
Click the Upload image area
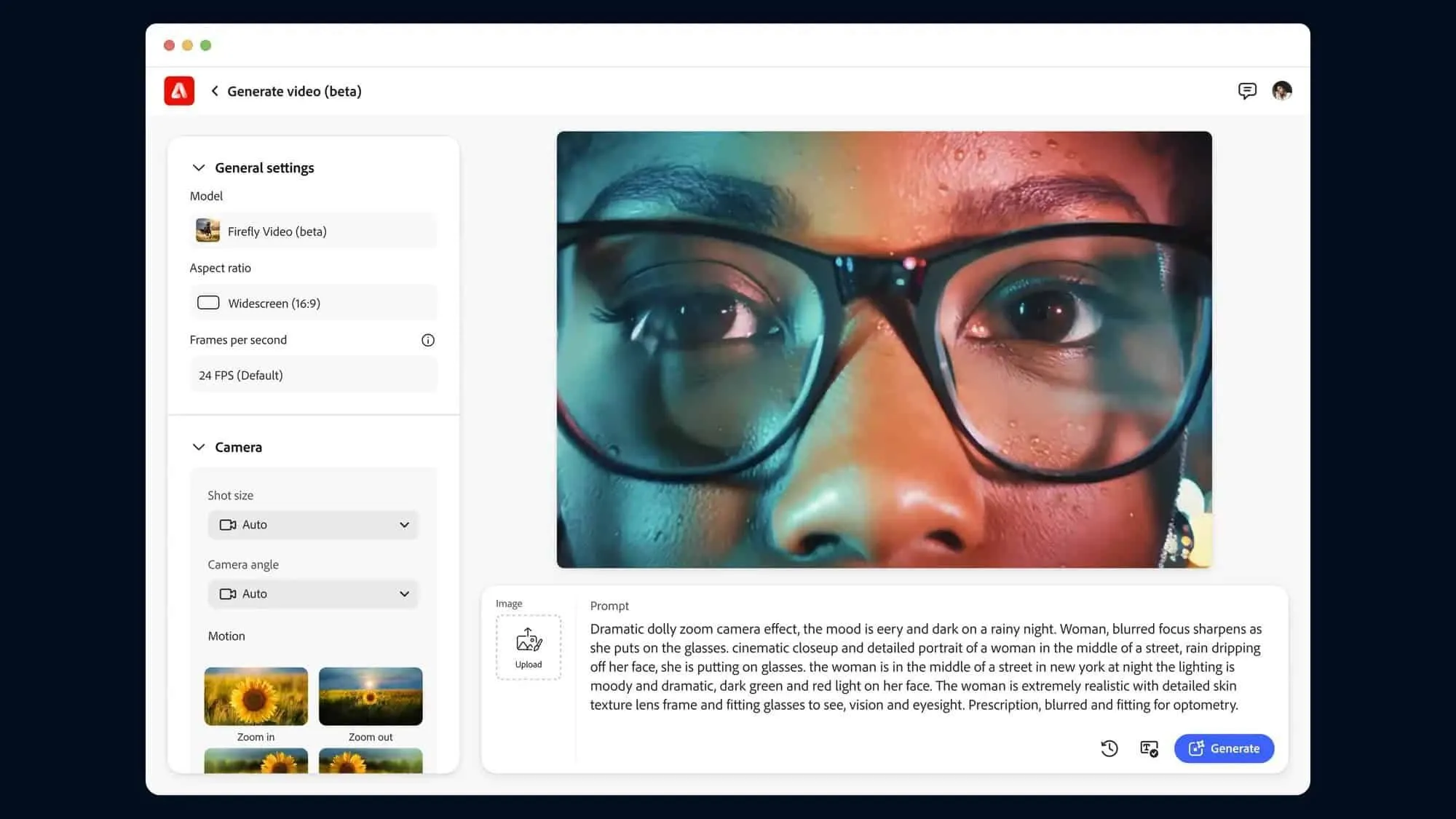click(x=529, y=646)
